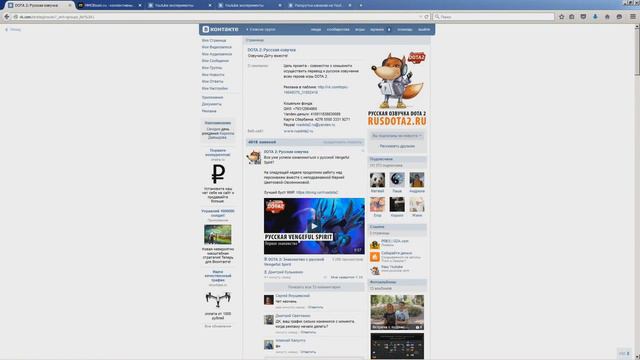Click the Tell friends button

397,146
